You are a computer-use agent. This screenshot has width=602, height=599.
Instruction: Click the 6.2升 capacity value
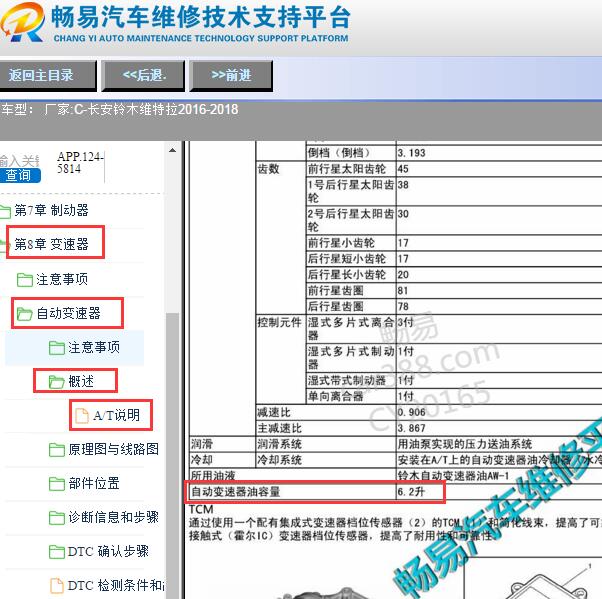click(411, 492)
